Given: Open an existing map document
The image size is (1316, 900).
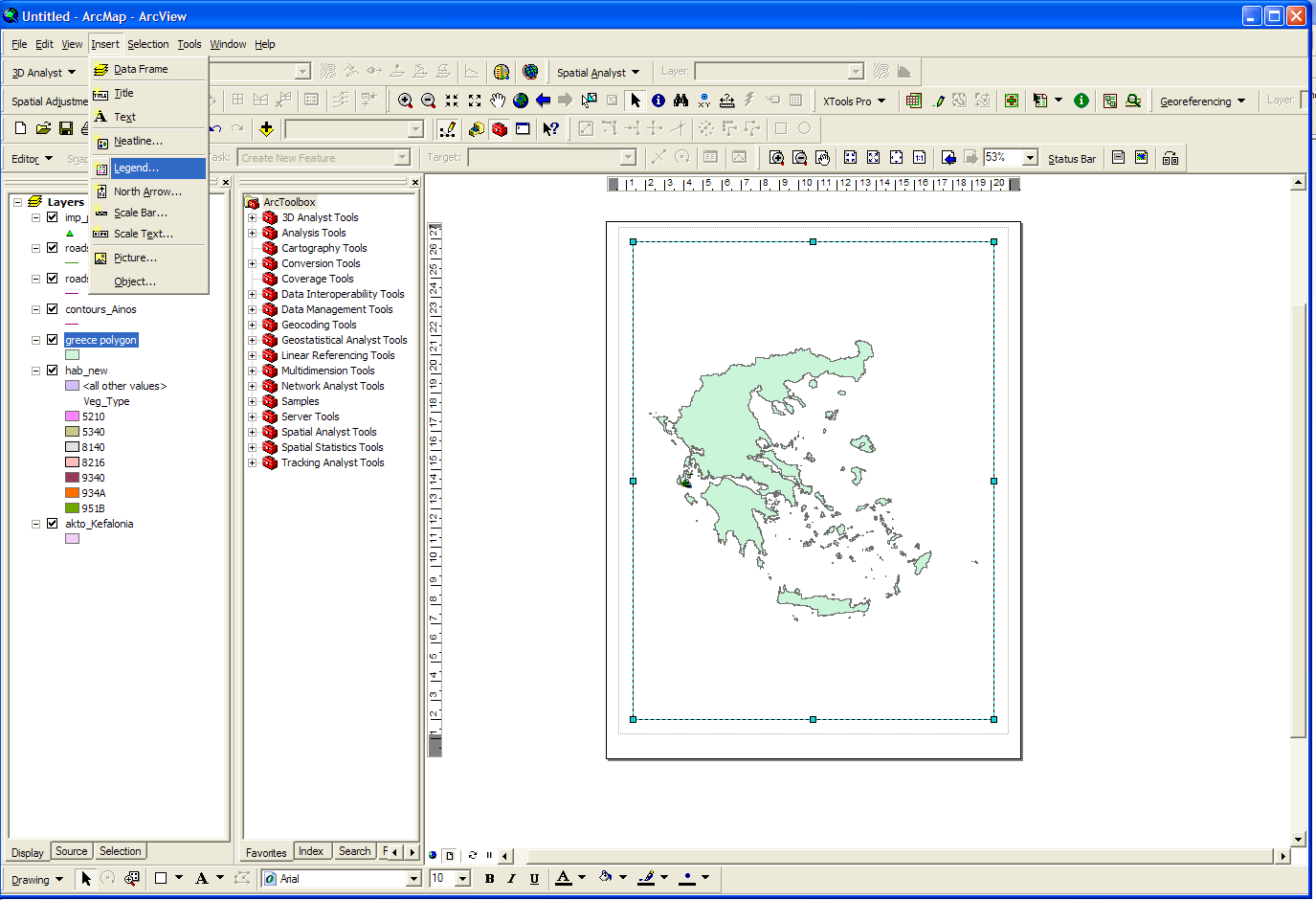Looking at the screenshot, I should click(x=43, y=128).
